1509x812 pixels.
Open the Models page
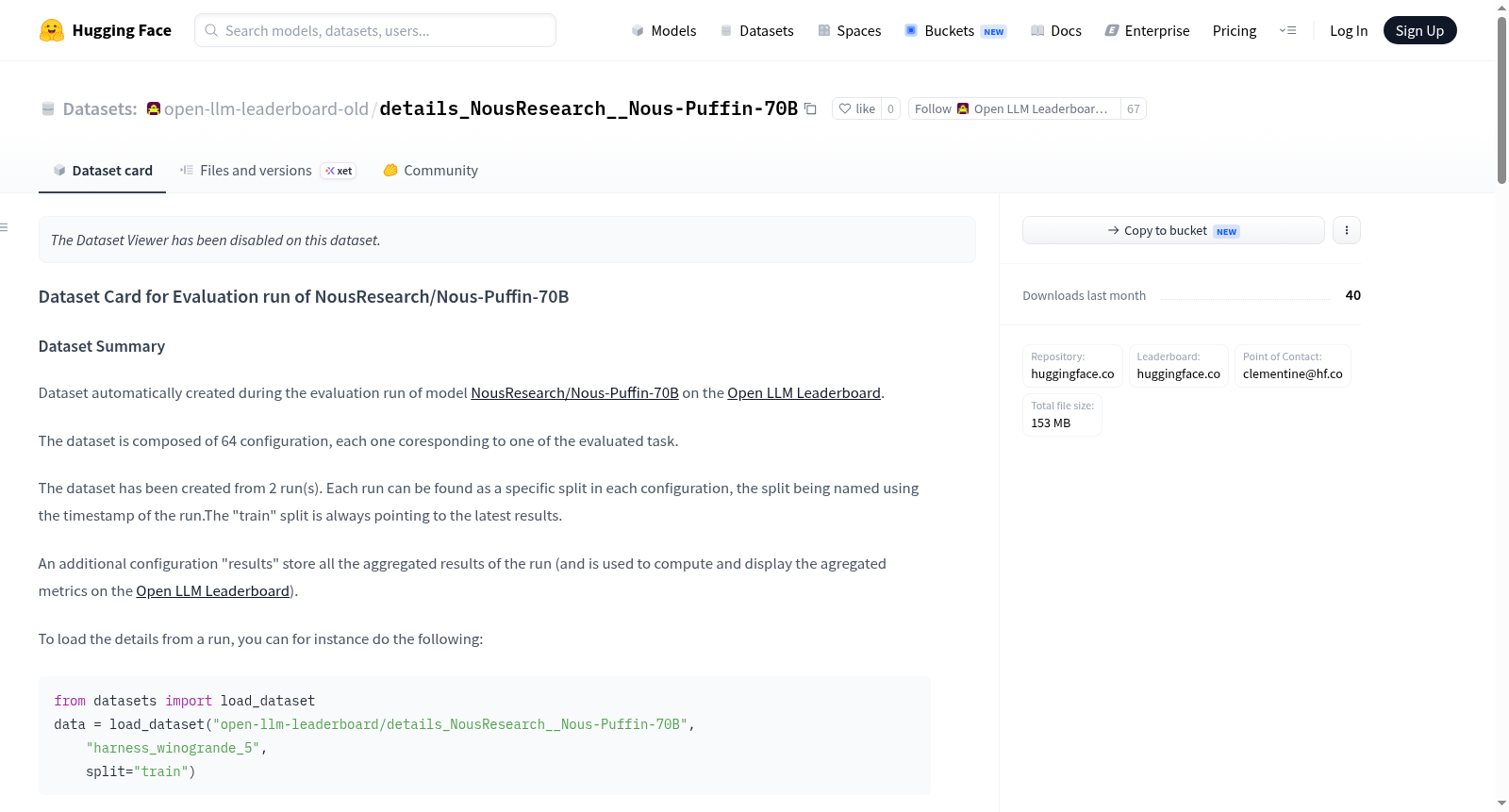pyautogui.click(x=664, y=30)
